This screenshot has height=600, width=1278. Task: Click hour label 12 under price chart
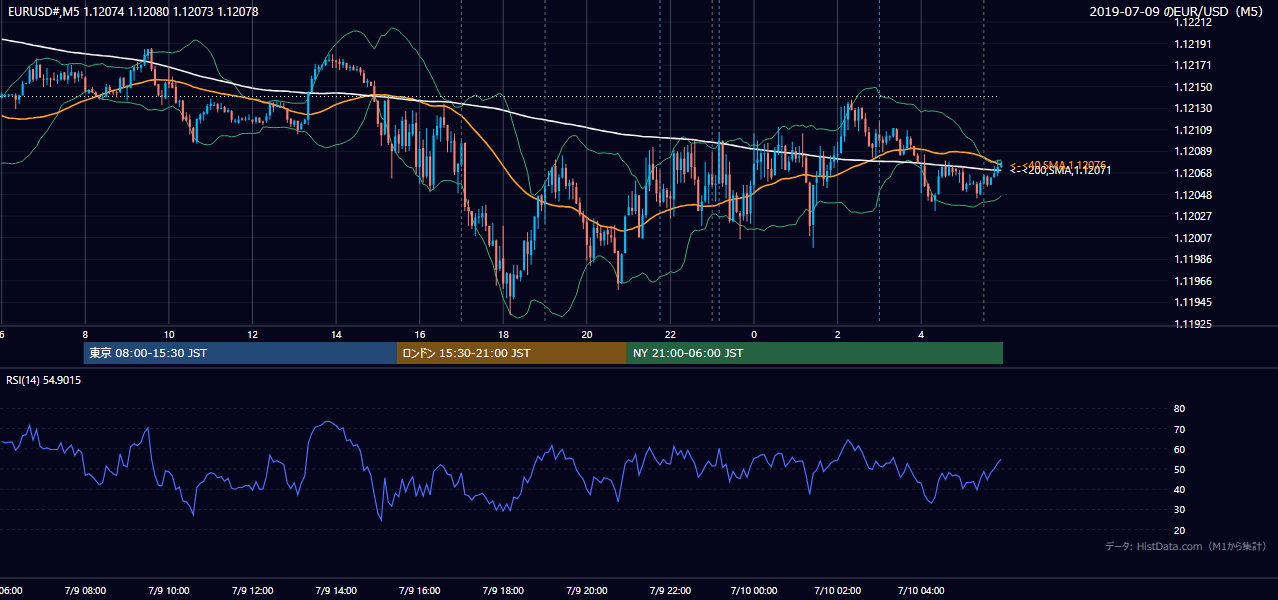click(252, 334)
